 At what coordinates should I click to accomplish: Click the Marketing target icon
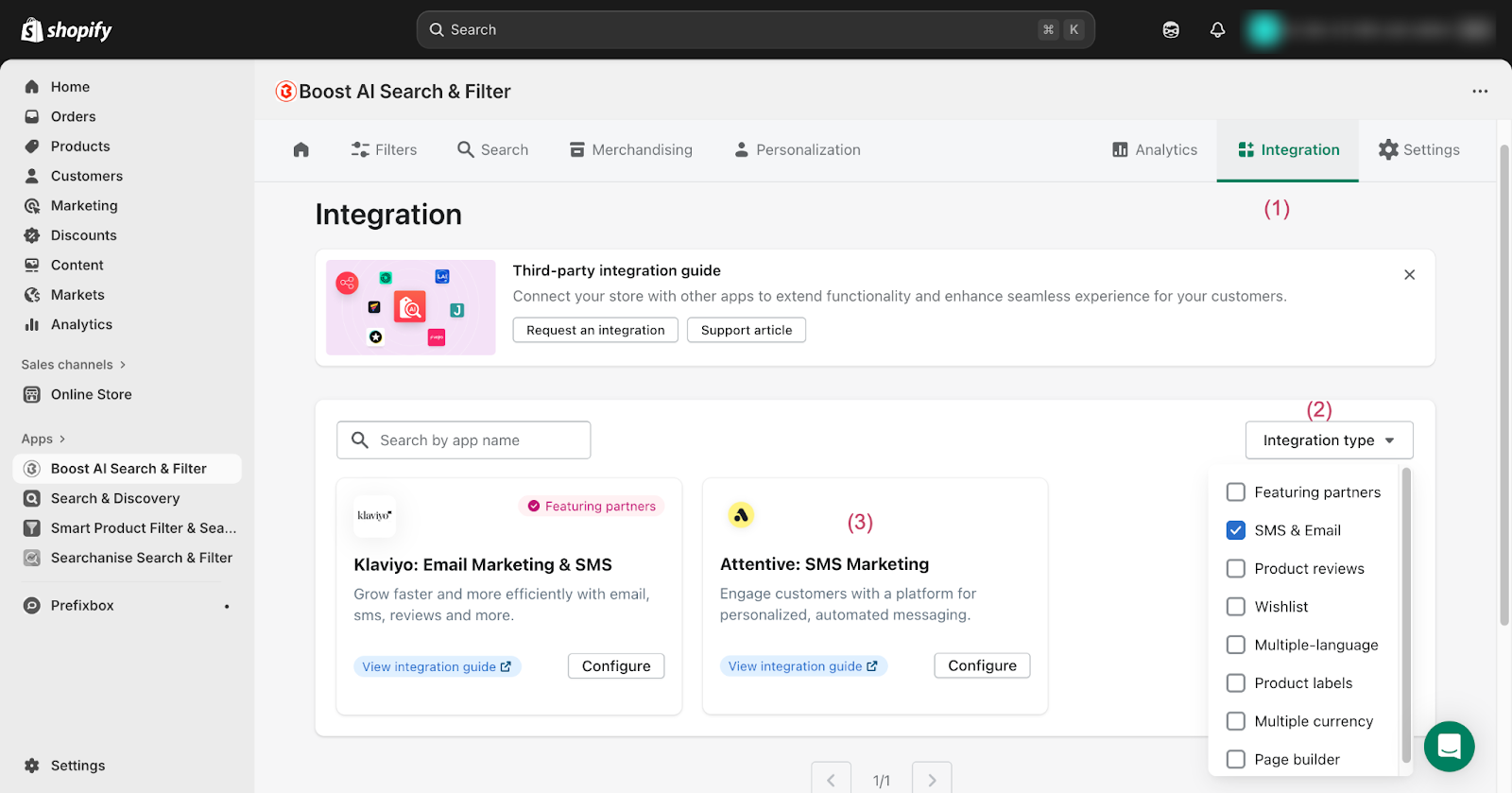click(x=32, y=206)
